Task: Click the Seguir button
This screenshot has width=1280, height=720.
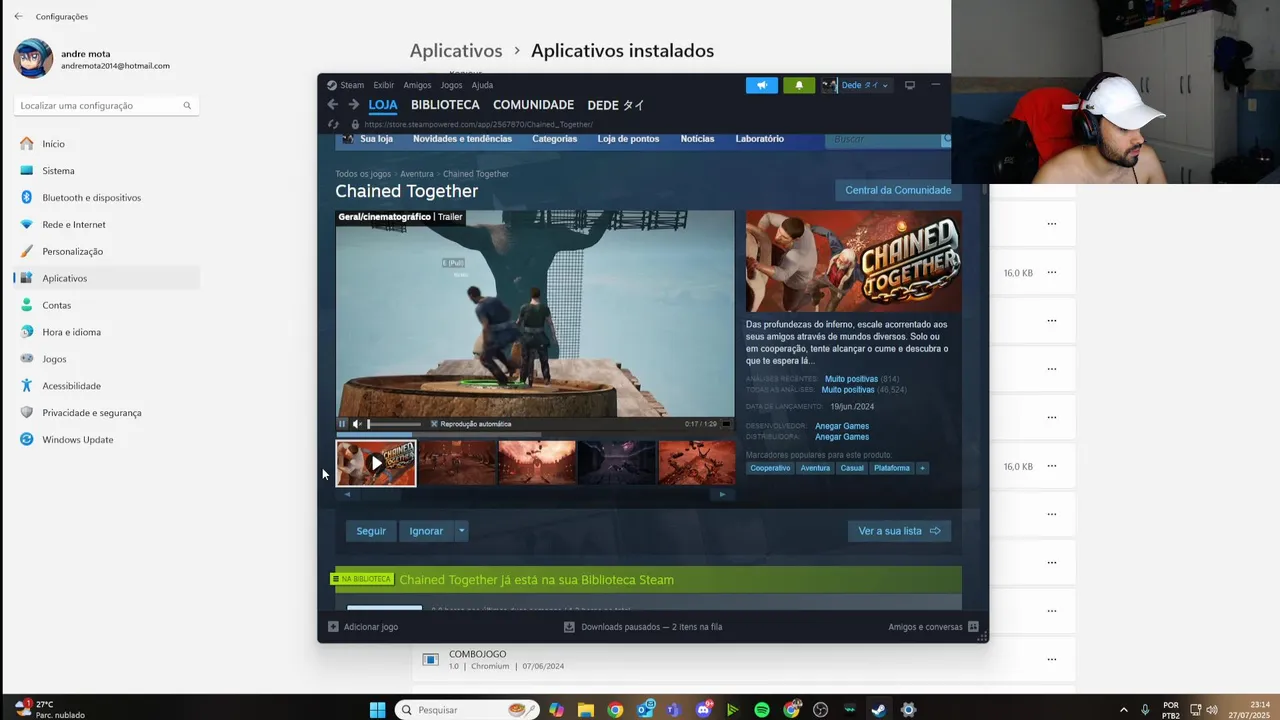Action: coord(371,531)
